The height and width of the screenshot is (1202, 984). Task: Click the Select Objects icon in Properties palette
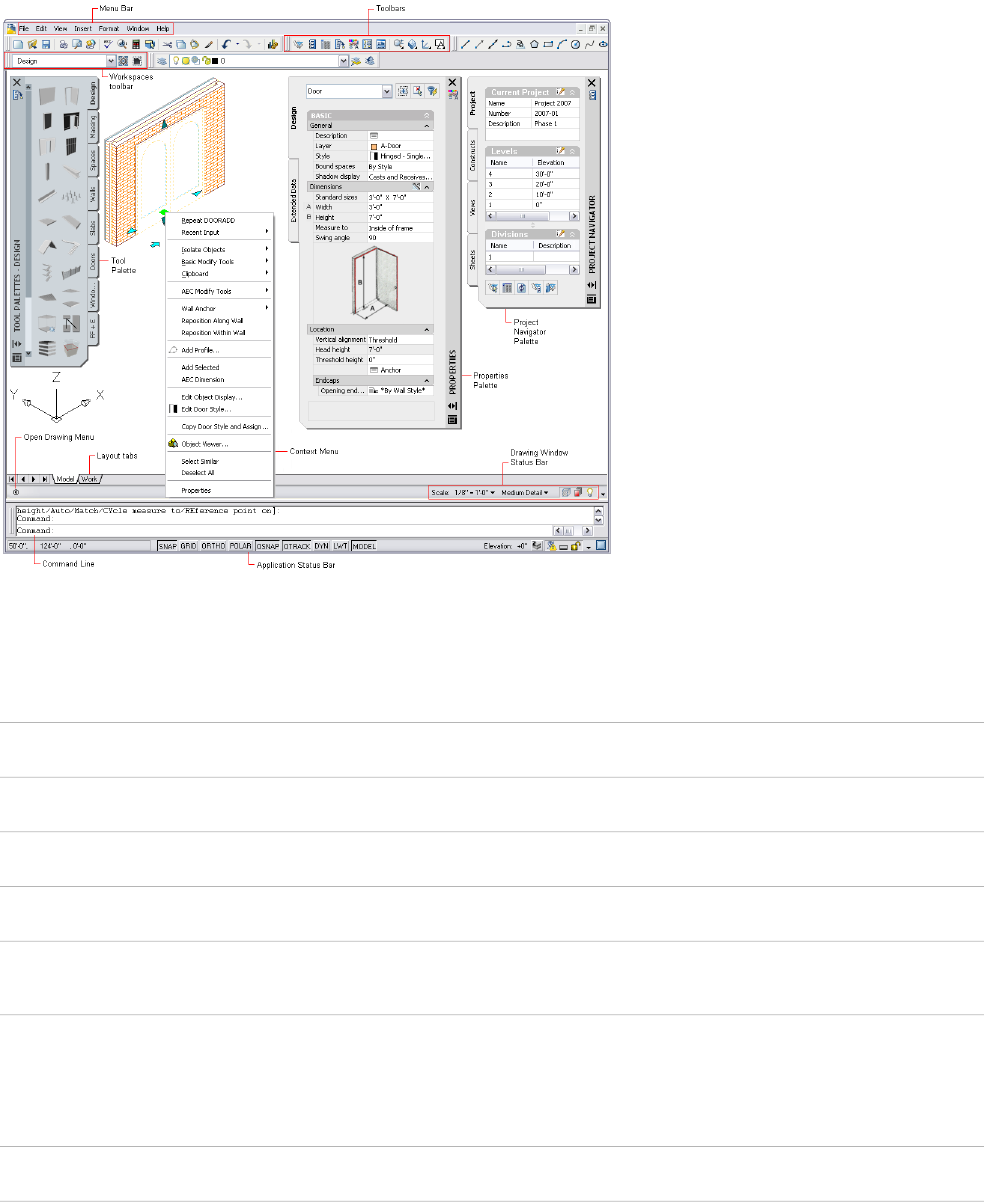[418, 91]
